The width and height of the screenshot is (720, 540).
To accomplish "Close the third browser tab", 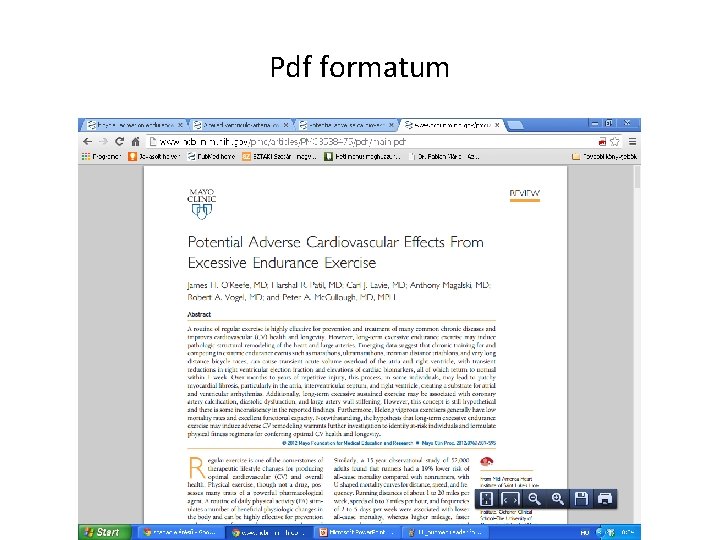I will tap(392, 125).
